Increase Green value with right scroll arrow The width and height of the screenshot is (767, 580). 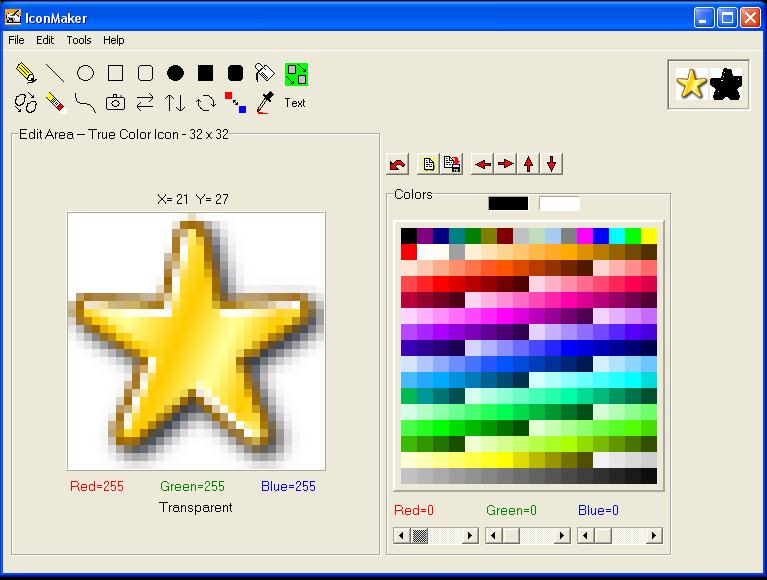(x=562, y=536)
